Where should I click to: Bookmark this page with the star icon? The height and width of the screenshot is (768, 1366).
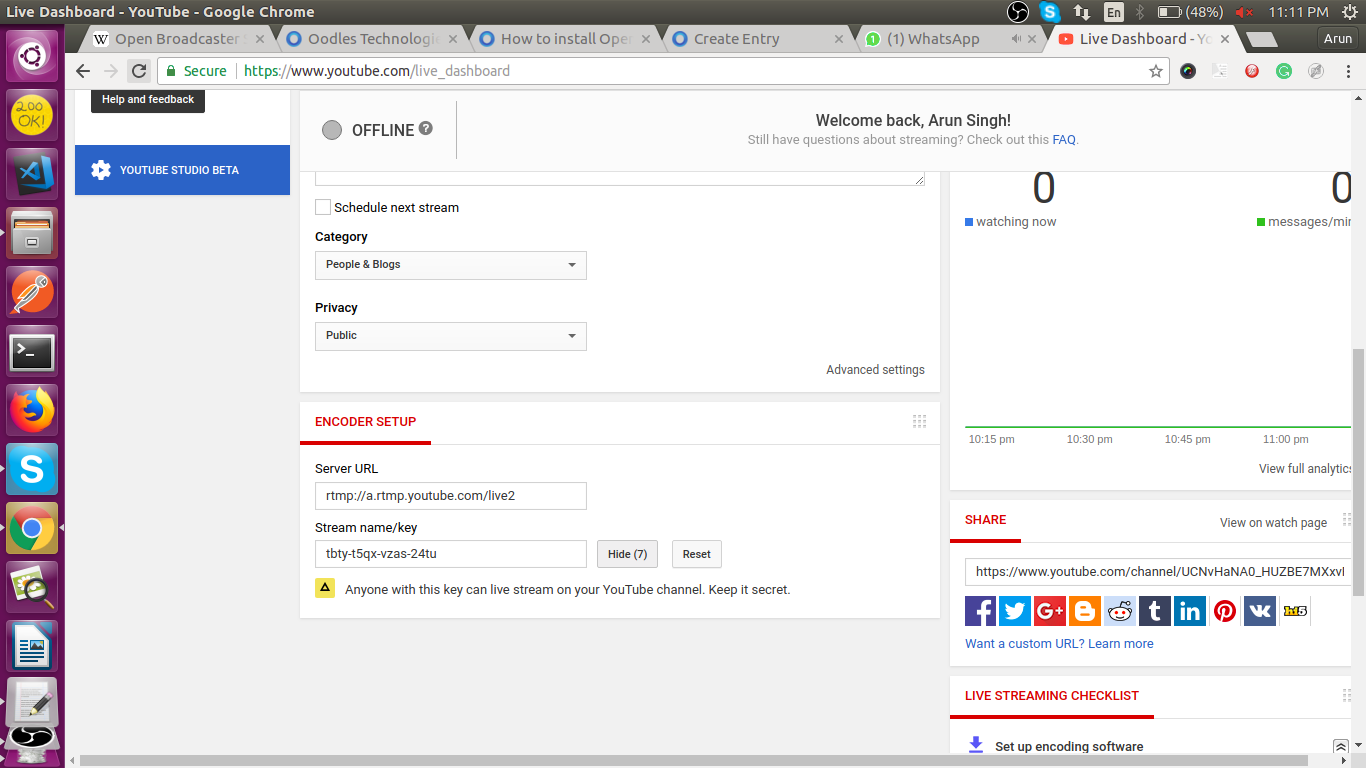[1156, 71]
